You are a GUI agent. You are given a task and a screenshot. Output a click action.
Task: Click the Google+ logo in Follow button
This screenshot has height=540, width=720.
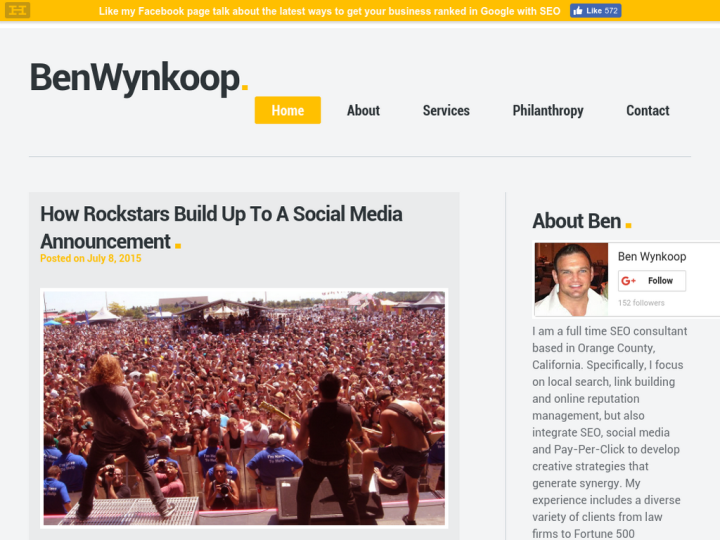(629, 281)
